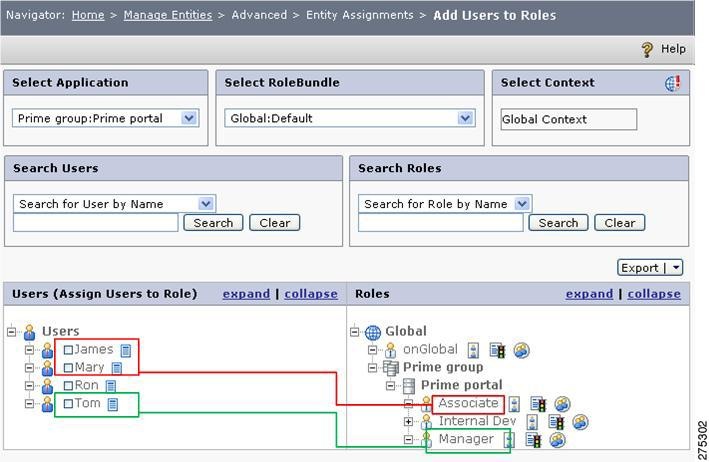Click the document icon next to James

(126, 350)
